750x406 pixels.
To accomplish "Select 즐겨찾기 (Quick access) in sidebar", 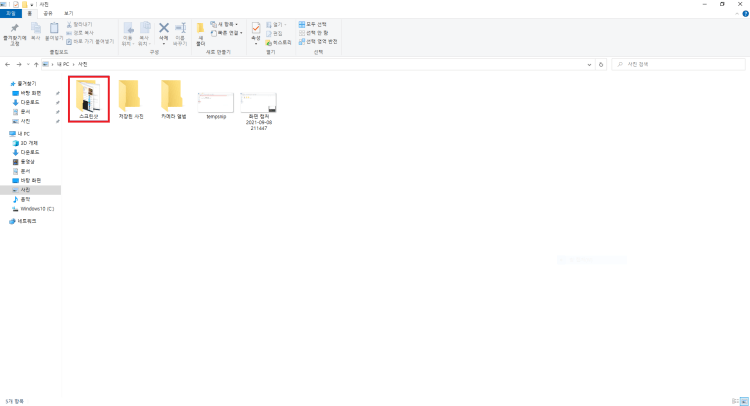I will (x=22, y=84).
